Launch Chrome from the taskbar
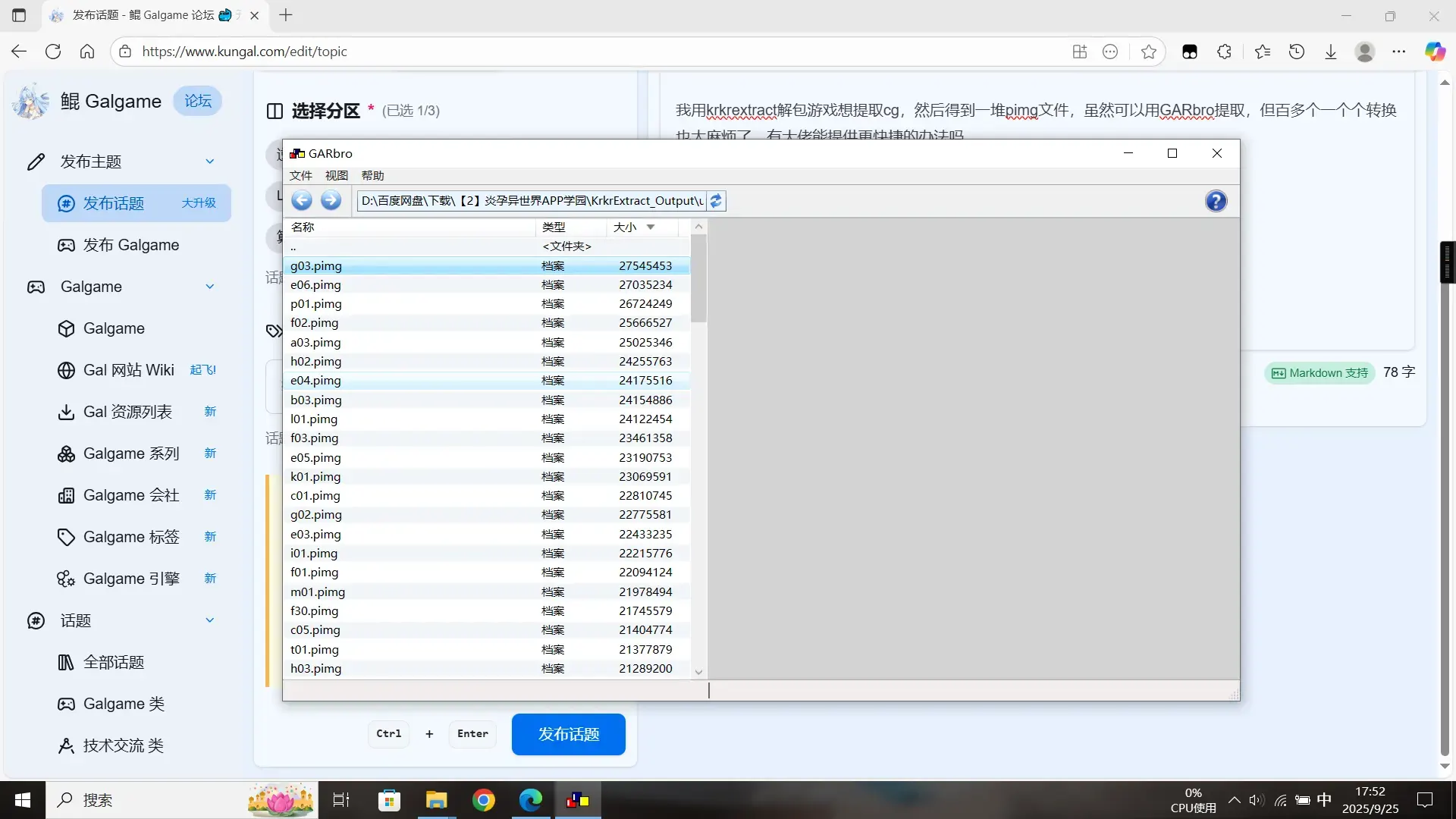The width and height of the screenshot is (1456, 819). tap(484, 800)
